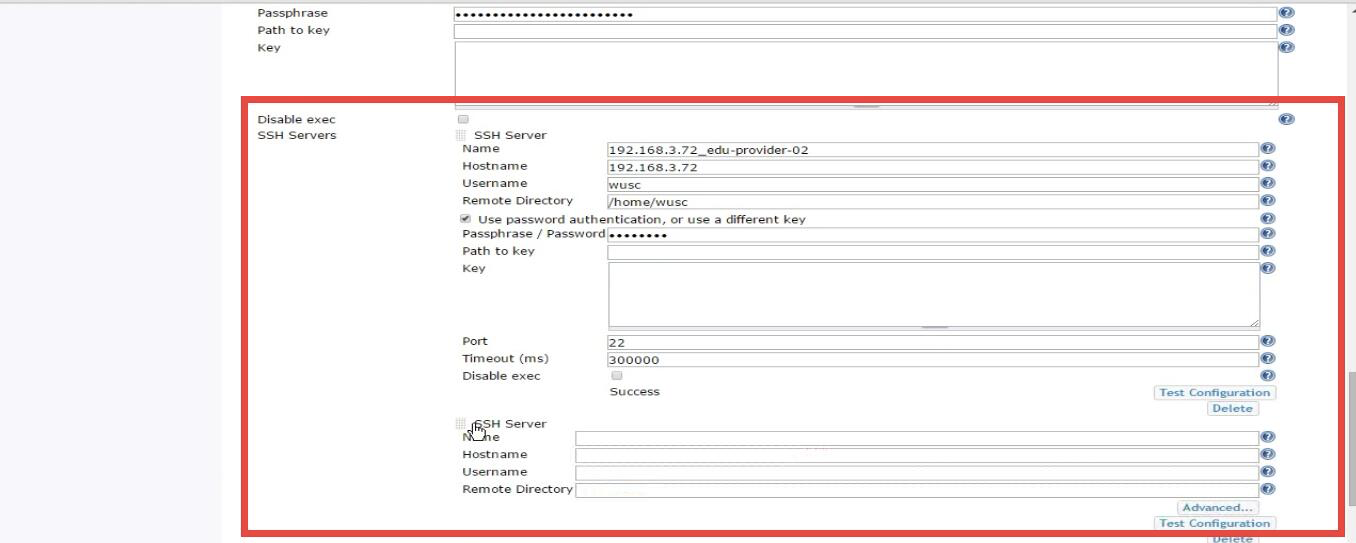This screenshot has width=1356, height=543.
Task: Open help for server Disable exec checkbox
Action: coord(1268,376)
